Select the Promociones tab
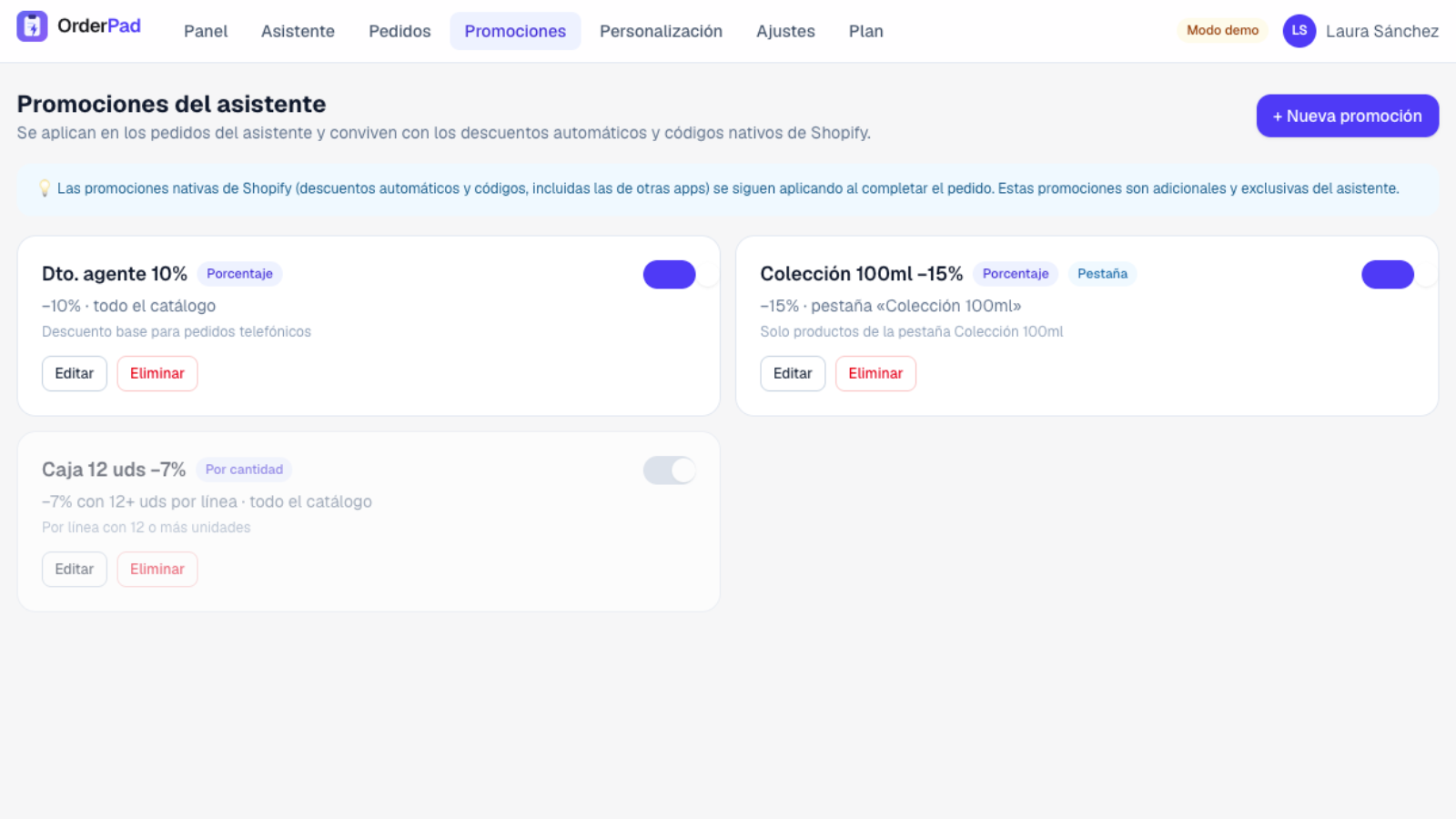Image resolution: width=1456 pixels, height=819 pixels. coord(515,31)
